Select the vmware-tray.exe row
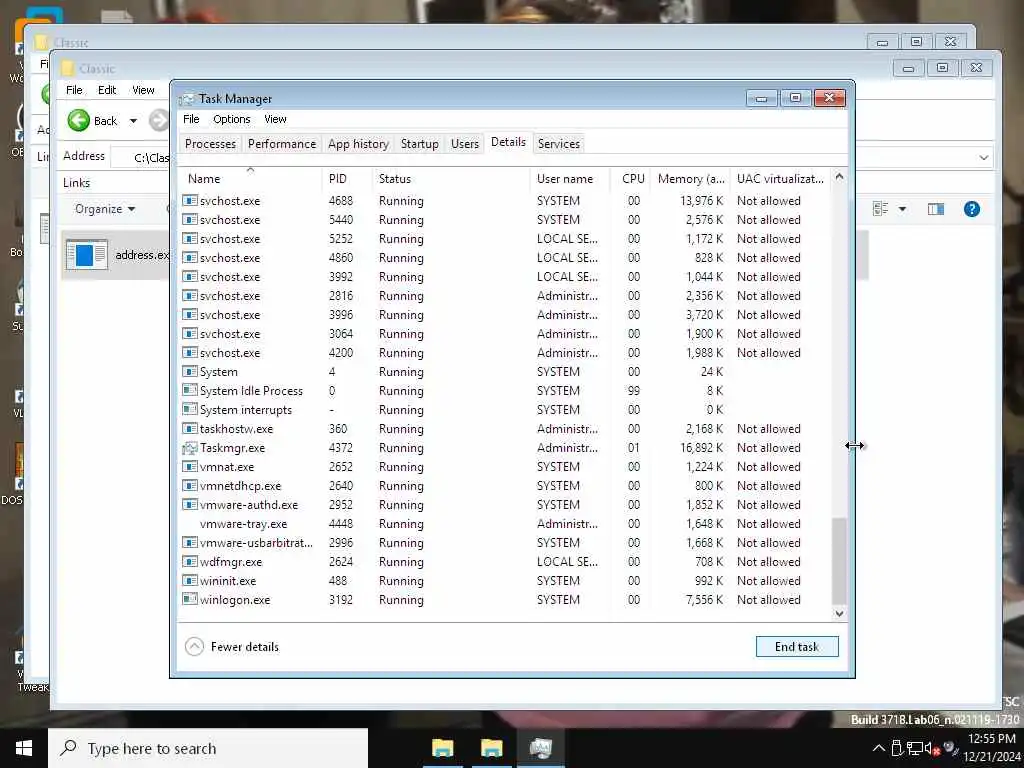The height and width of the screenshot is (768, 1024). [x=504, y=524]
